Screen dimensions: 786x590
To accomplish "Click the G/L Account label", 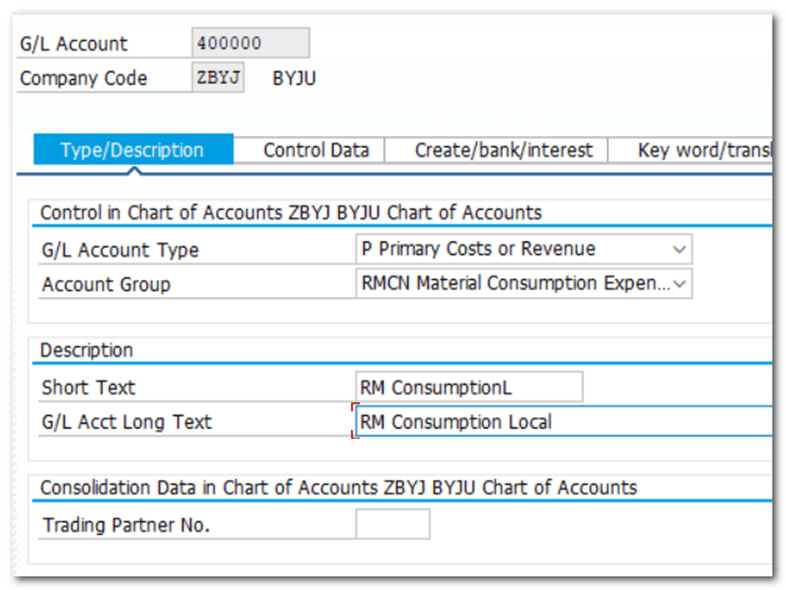I will (x=74, y=44).
